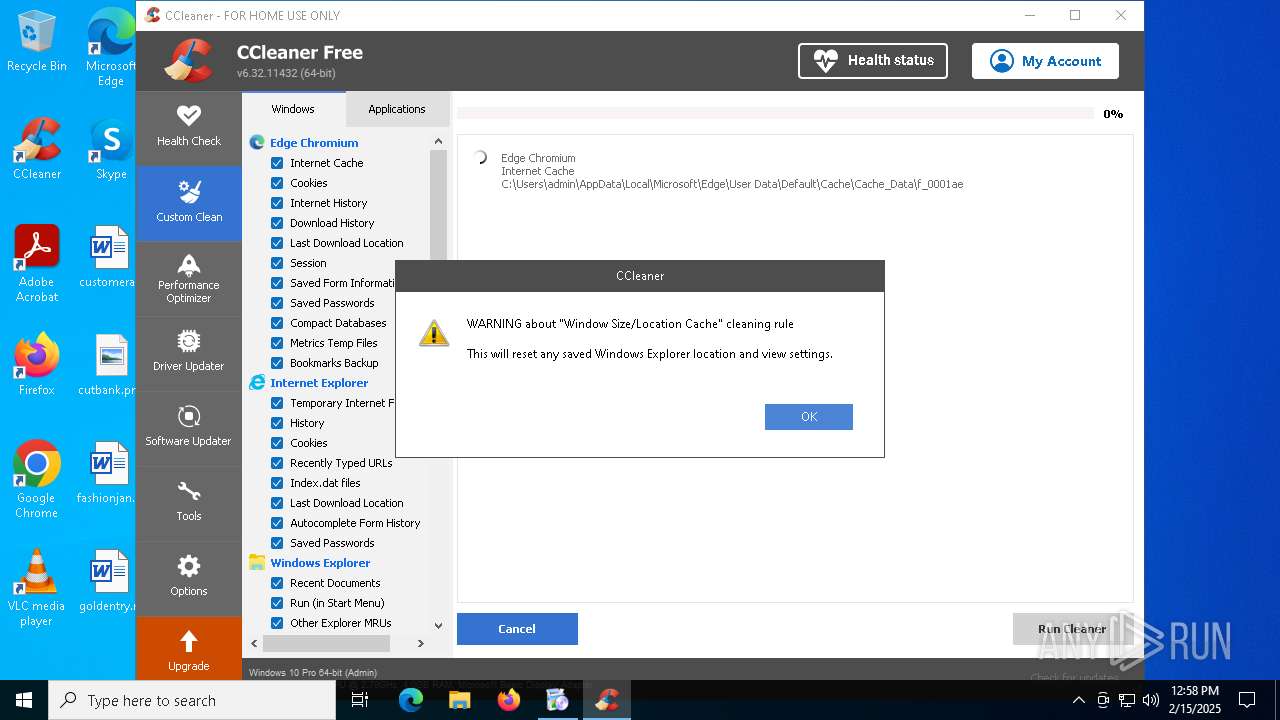1280x720 pixels.
Task: Open Google Chrome desktop shortcut
Action: (36, 480)
